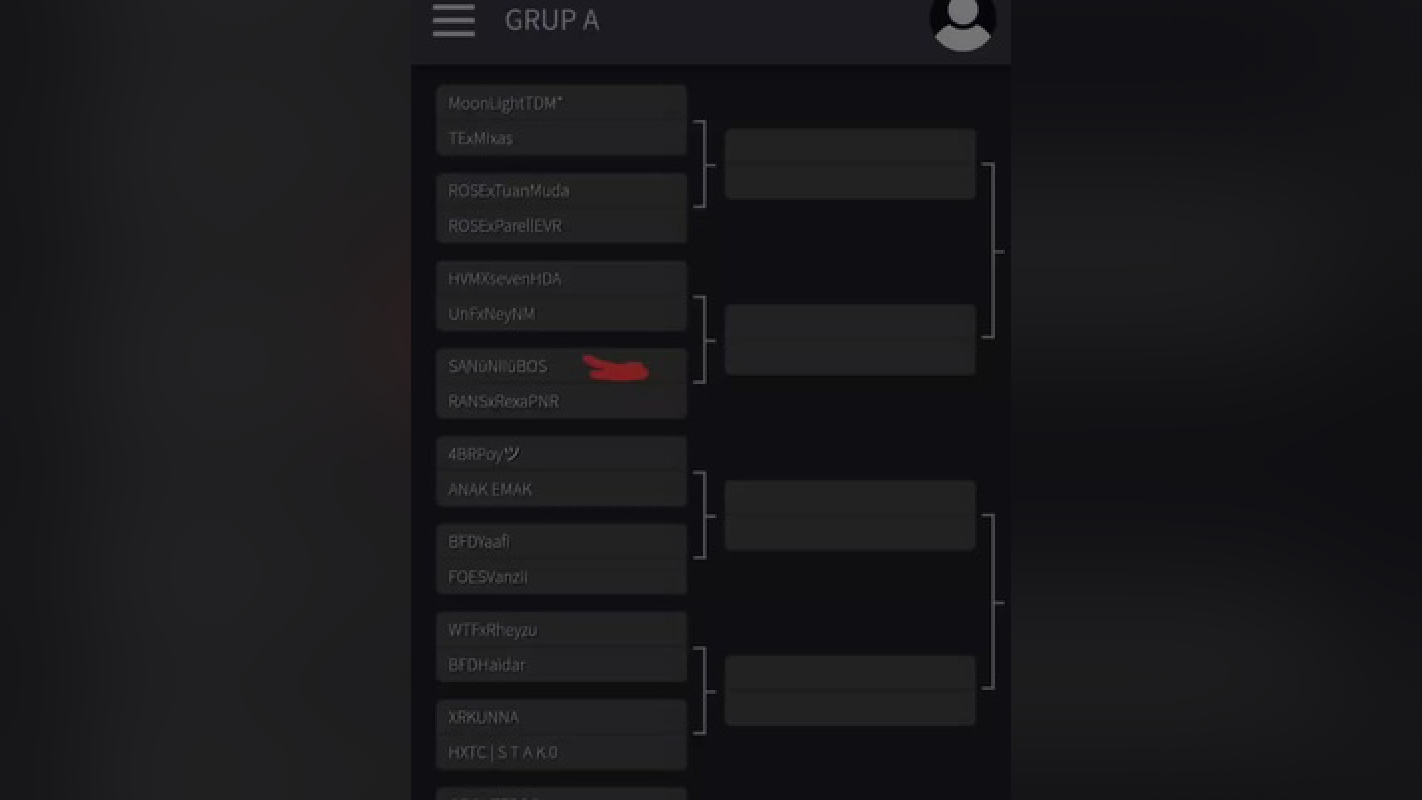Image resolution: width=1422 pixels, height=800 pixels.
Task: Select the FOESVanzii participant
Action: (x=561, y=577)
